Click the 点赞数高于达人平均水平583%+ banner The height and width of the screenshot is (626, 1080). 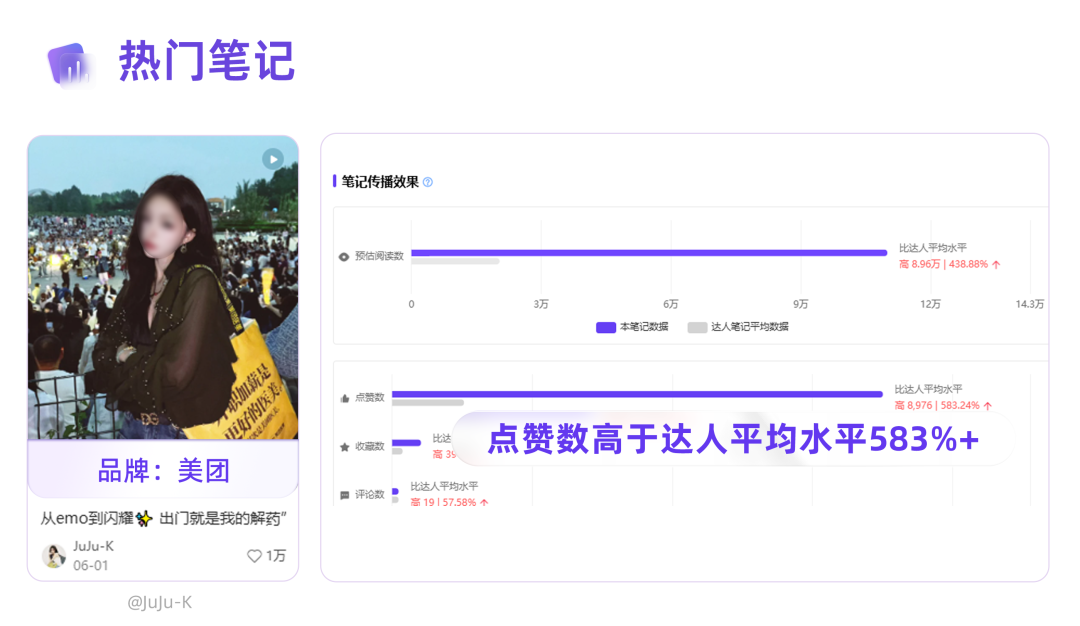click(732, 440)
